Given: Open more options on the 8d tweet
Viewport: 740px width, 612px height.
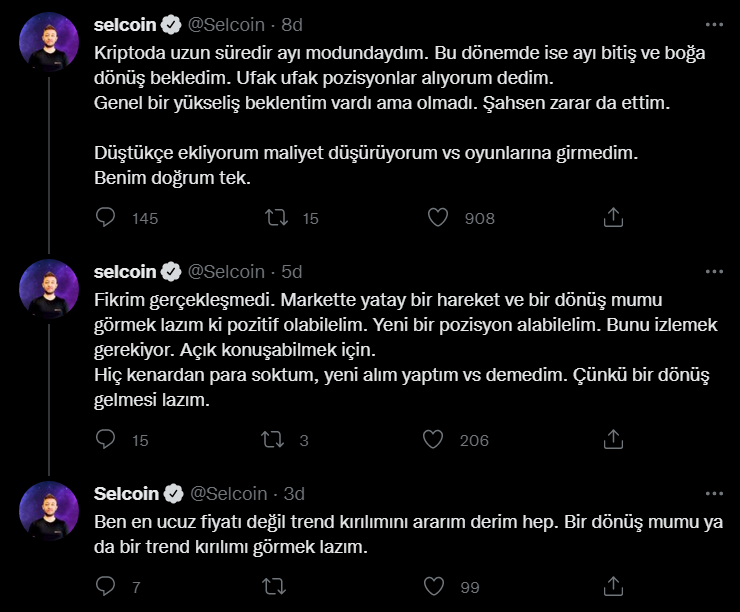Looking at the screenshot, I should pyautogui.click(x=713, y=24).
